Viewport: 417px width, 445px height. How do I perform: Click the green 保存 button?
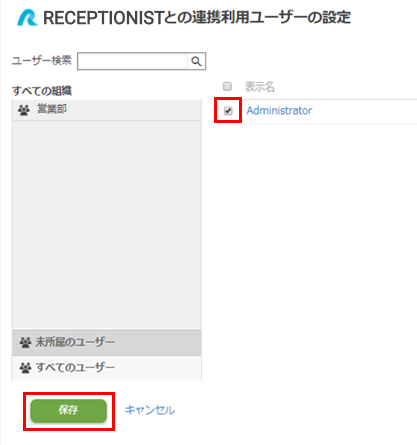point(69,411)
